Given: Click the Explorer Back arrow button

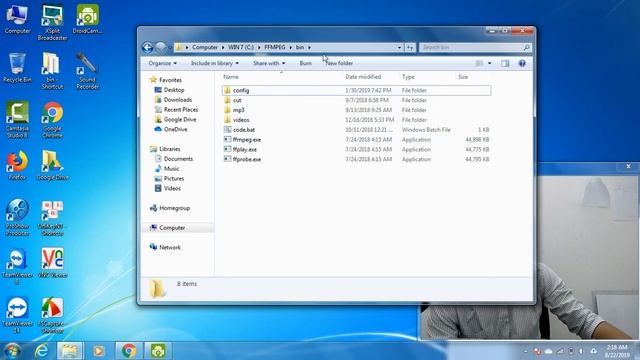Looking at the screenshot, I should coord(148,47).
